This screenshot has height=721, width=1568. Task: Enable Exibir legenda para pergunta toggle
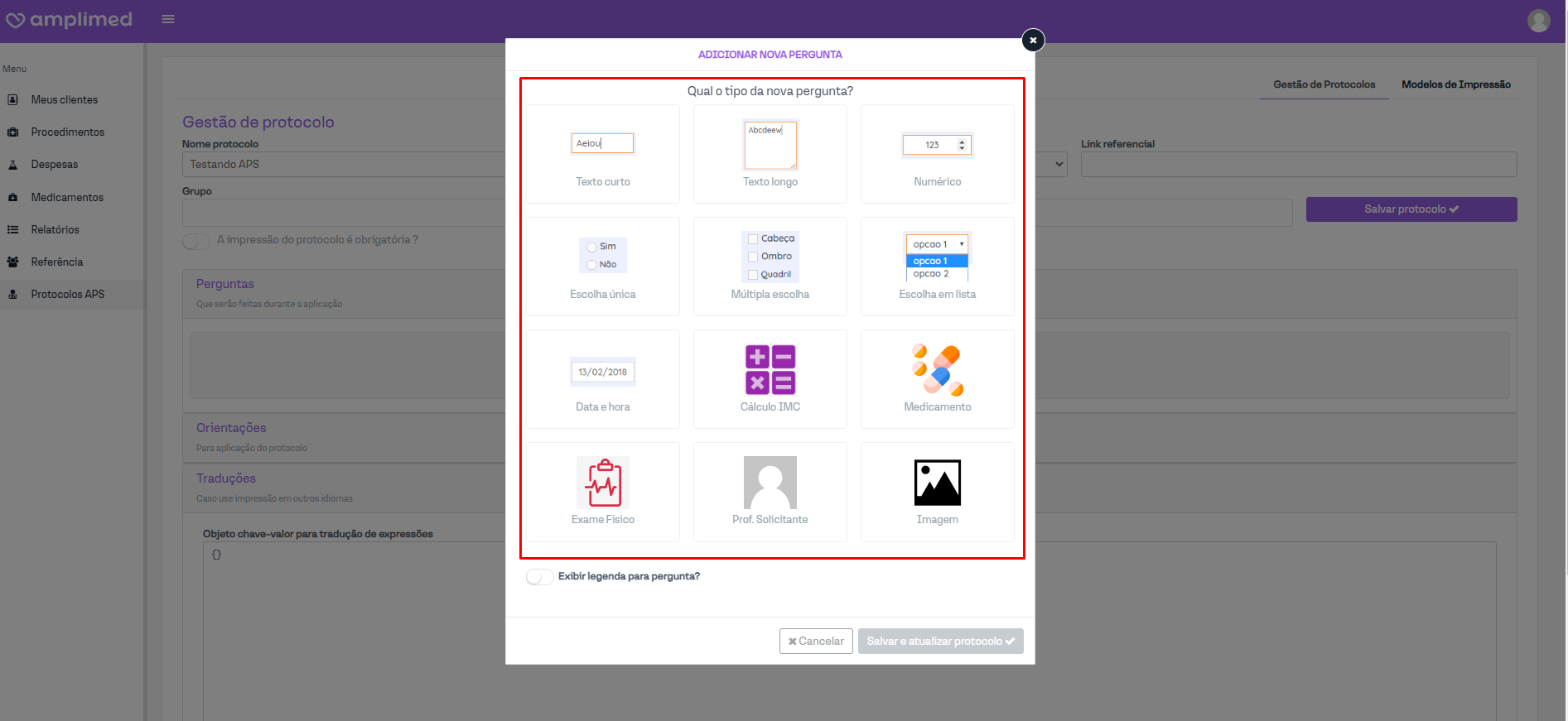point(539,577)
